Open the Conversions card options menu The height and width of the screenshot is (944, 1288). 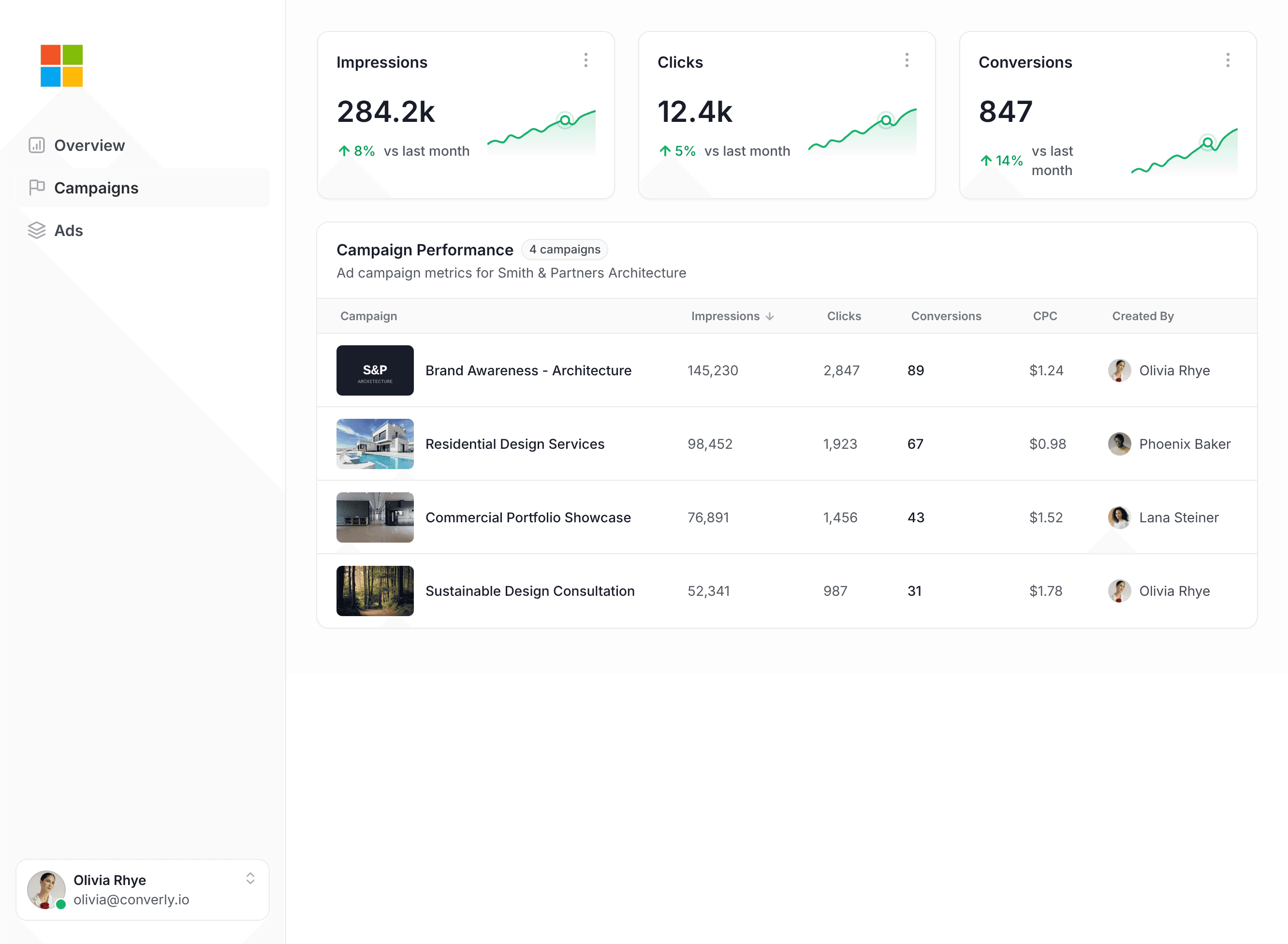click(1228, 60)
